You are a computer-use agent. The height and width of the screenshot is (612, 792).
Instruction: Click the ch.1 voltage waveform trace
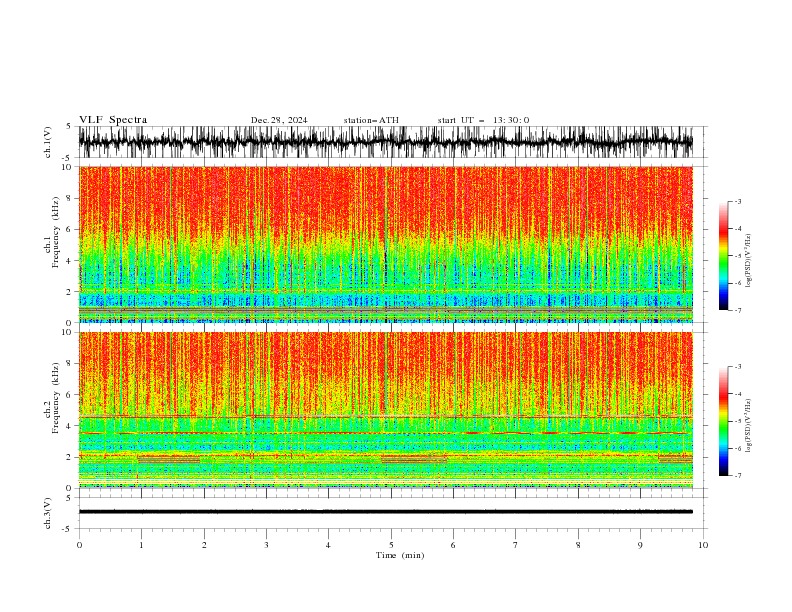coord(386,142)
